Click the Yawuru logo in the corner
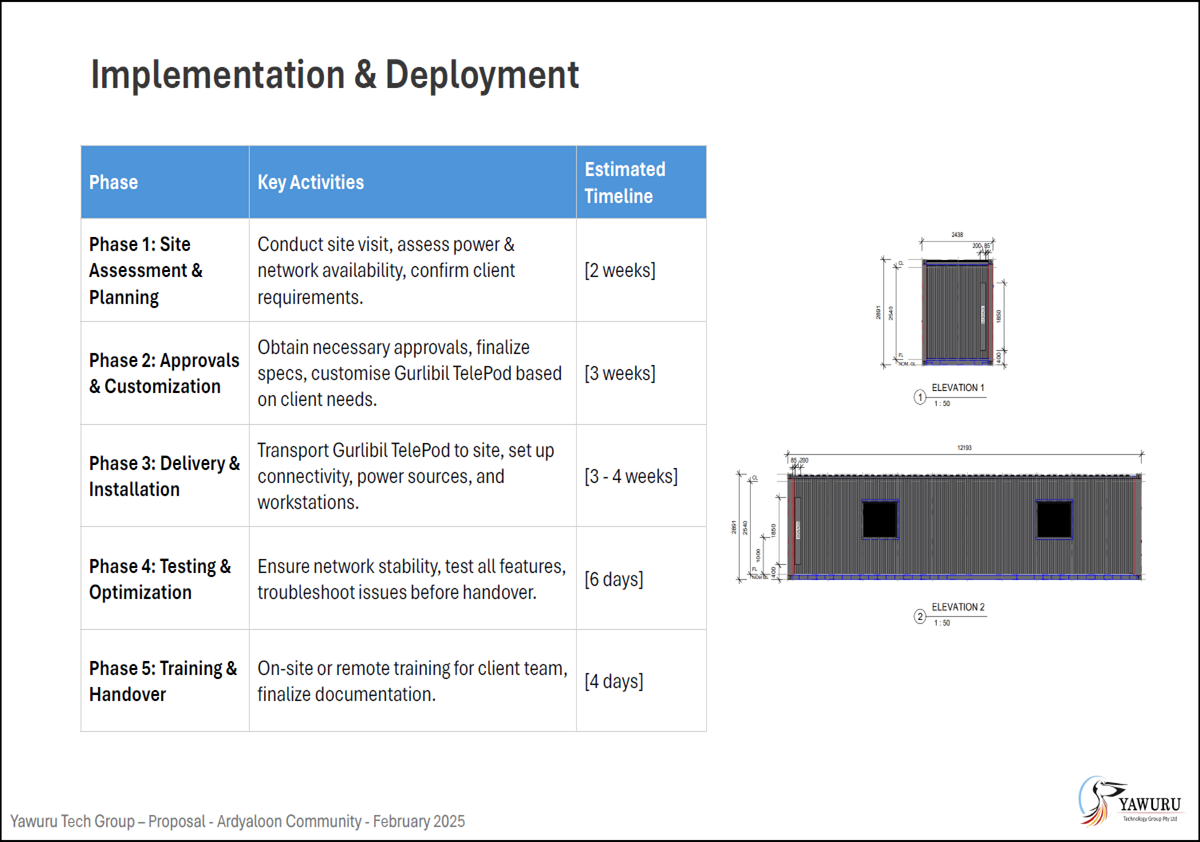Image resolution: width=1200 pixels, height=842 pixels. tap(1131, 801)
